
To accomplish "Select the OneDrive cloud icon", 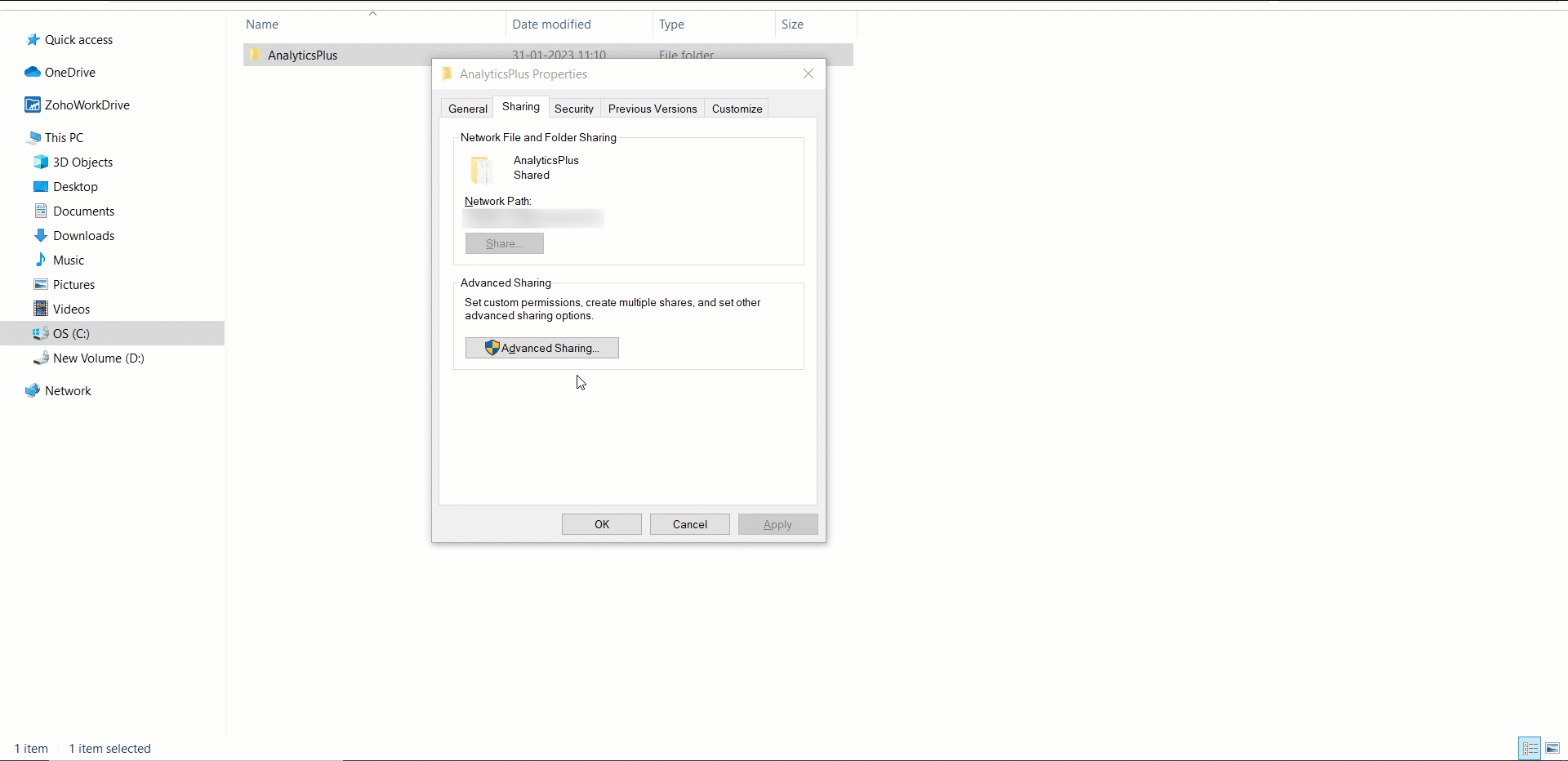I will [33, 72].
